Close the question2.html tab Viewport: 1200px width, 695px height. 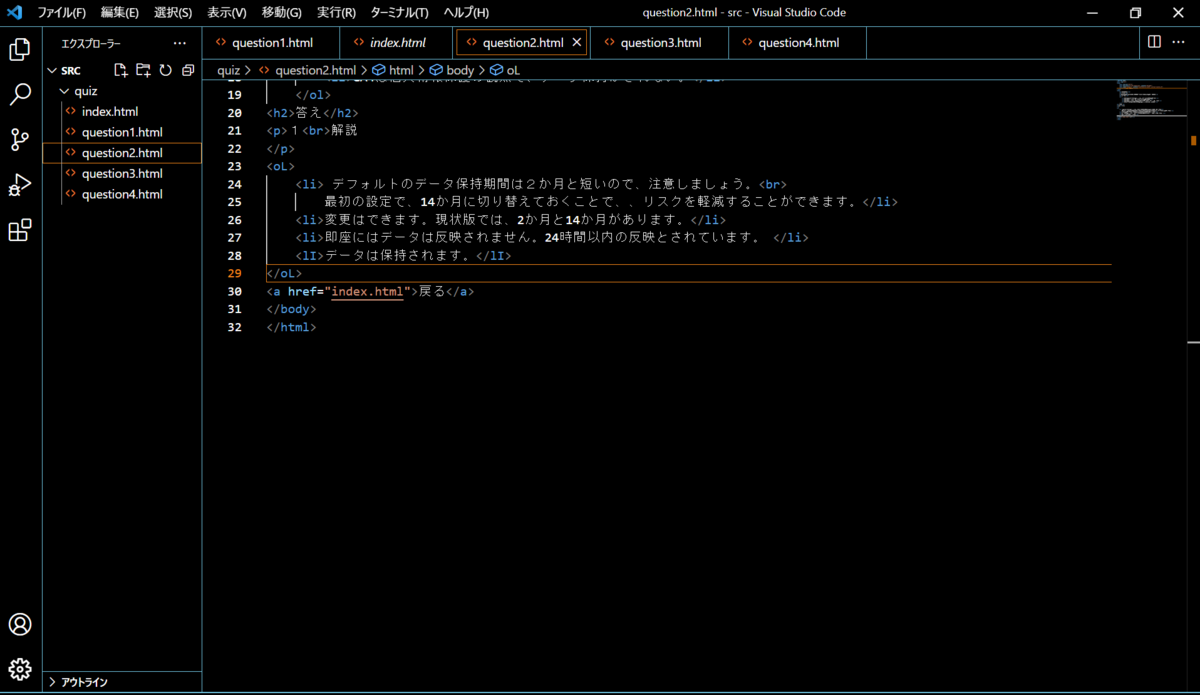coord(577,43)
